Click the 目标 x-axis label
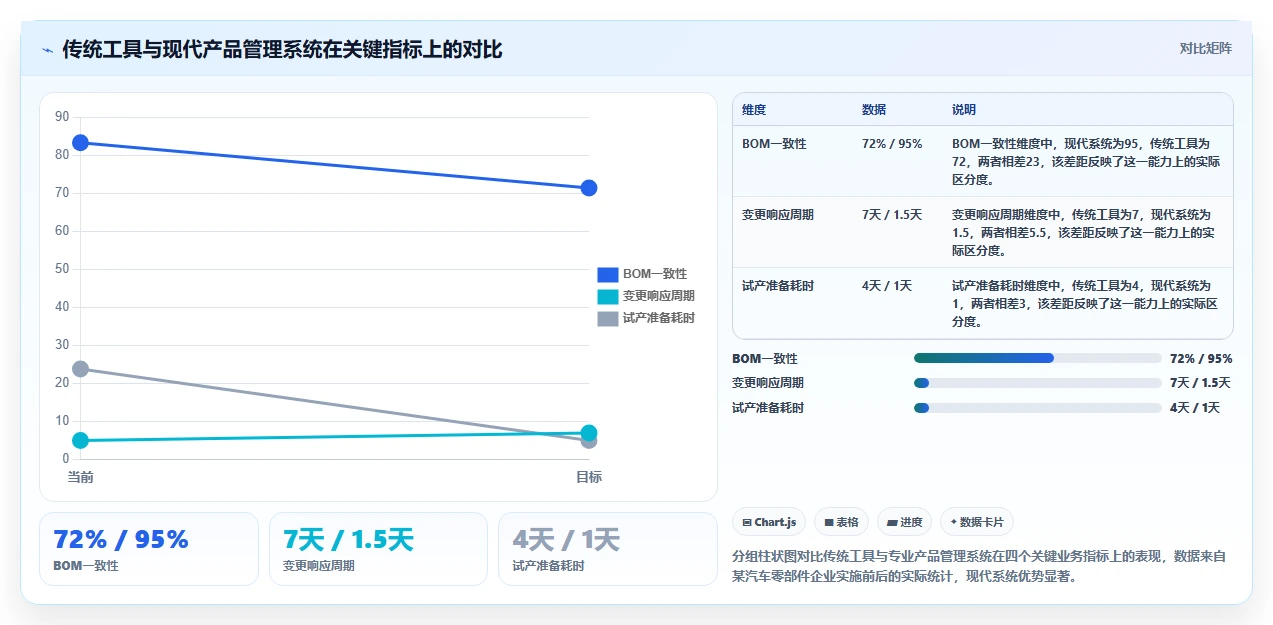This screenshot has height=625, width=1273. tap(589, 478)
